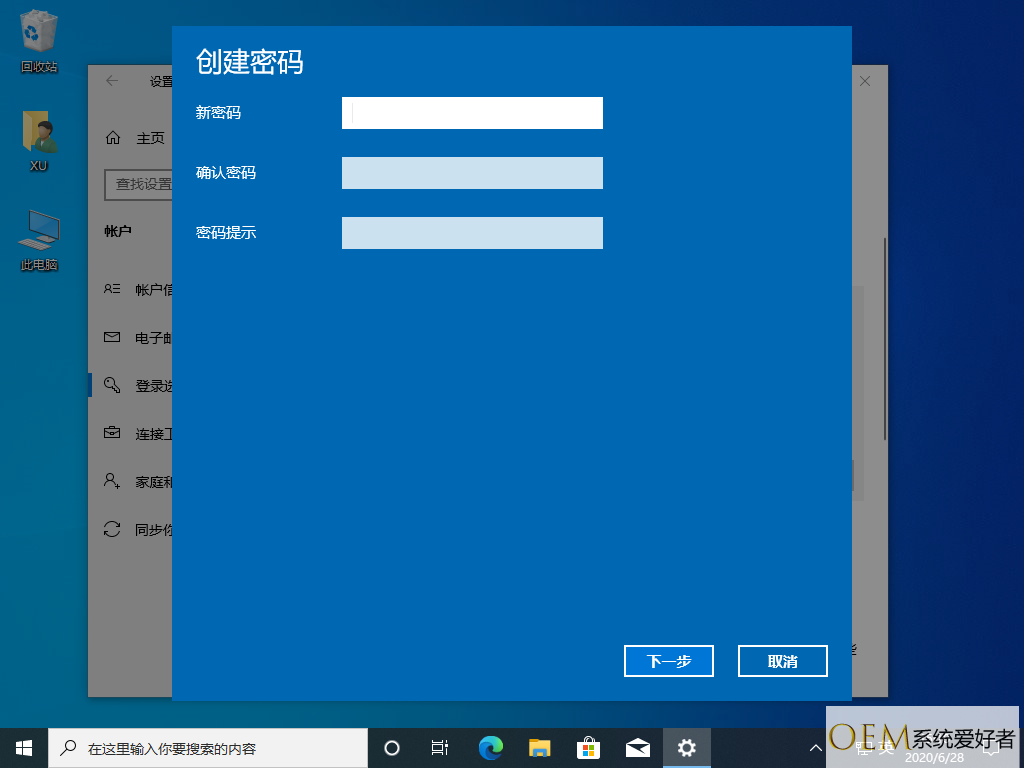Click the Settings gear taskbar icon
1024x768 pixels.
click(686, 747)
